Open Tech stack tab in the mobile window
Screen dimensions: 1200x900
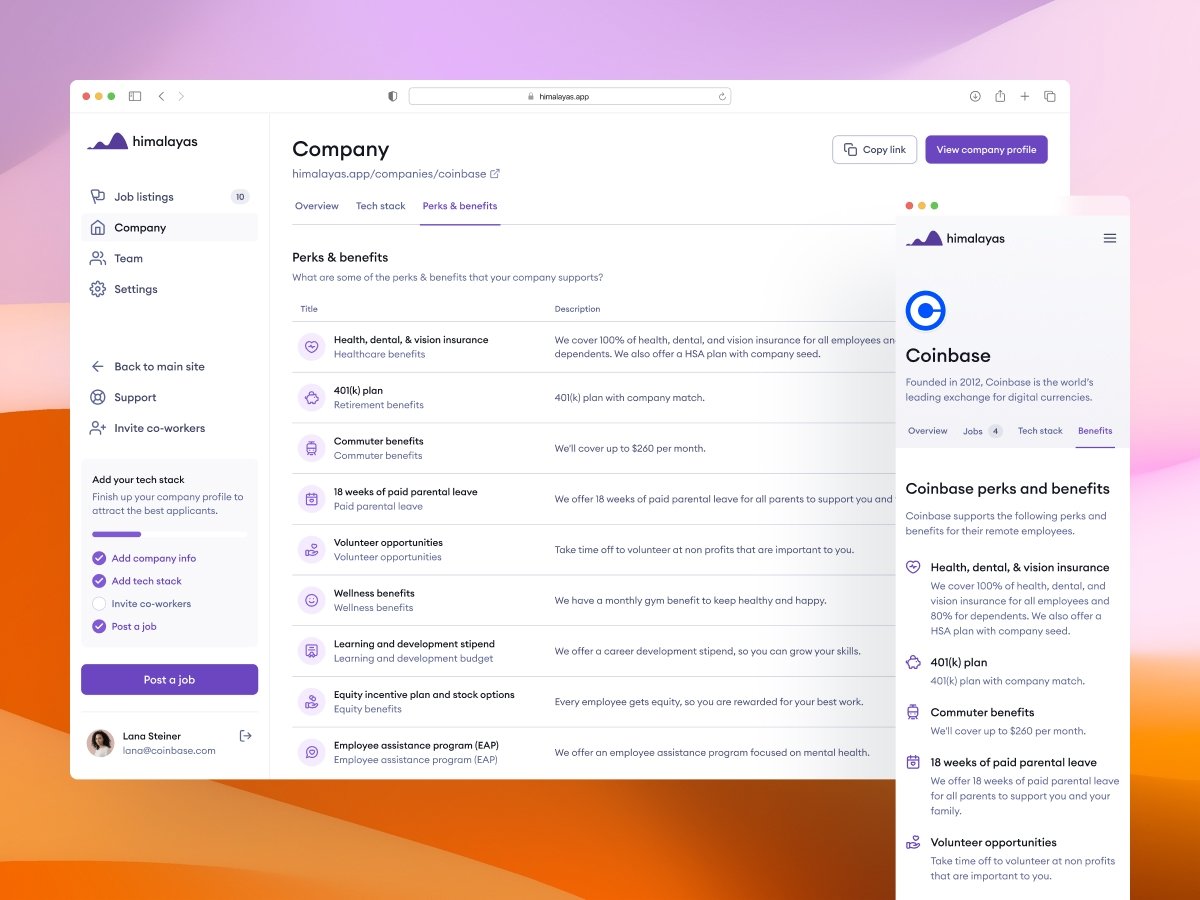coord(1040,431)
